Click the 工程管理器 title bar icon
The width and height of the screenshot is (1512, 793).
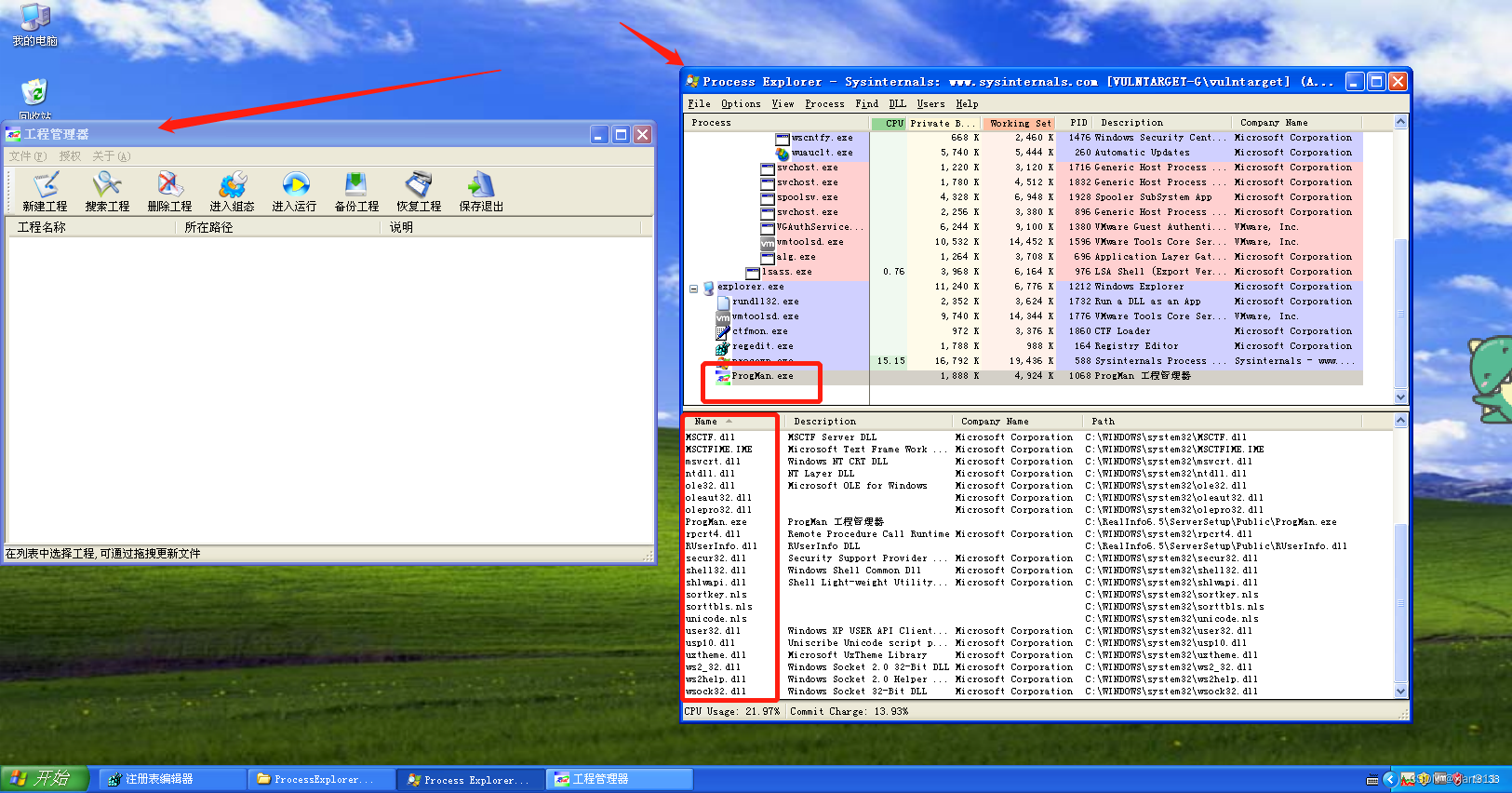(x=13, y=135)
